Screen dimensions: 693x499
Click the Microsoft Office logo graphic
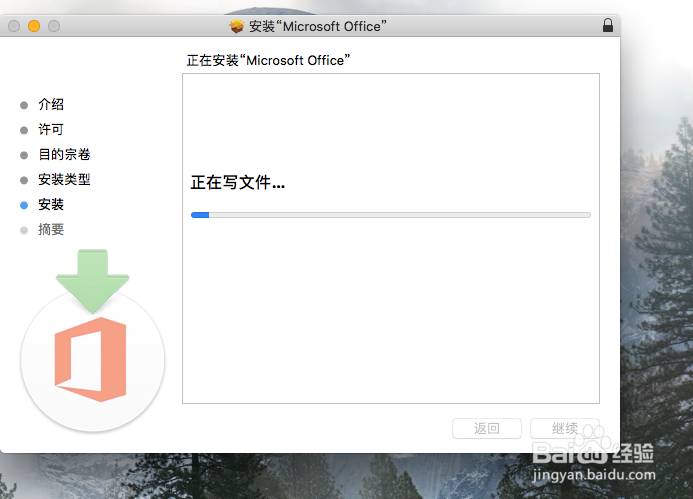click(91, 359)
